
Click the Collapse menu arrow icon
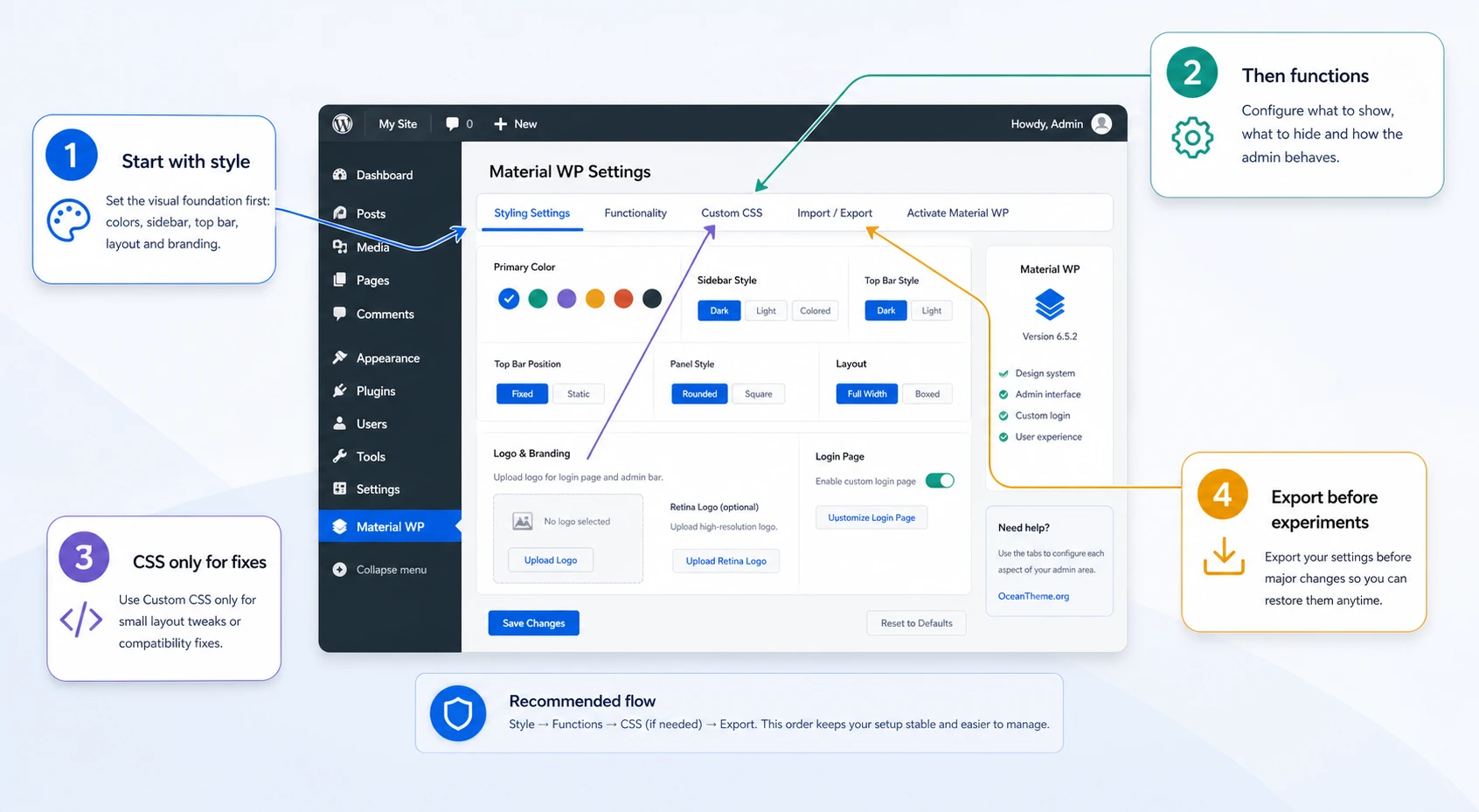[x=340, y=570]
